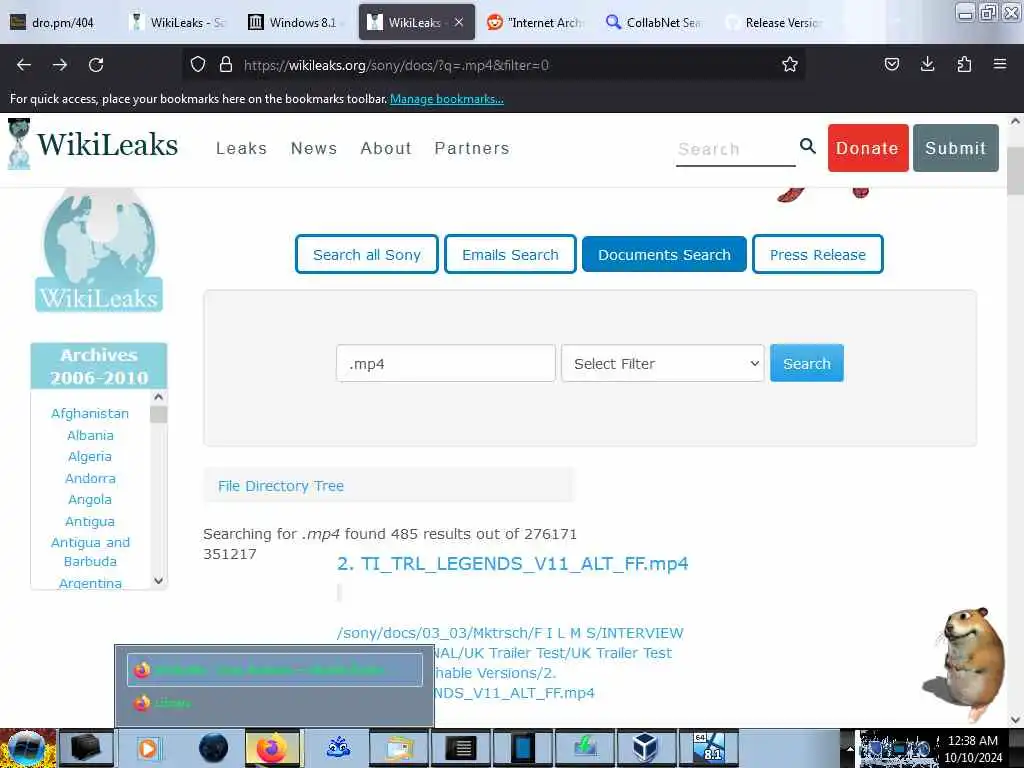
Task: Open the Antigua and Barbuda archive link
Action: (x=90, y=552)
